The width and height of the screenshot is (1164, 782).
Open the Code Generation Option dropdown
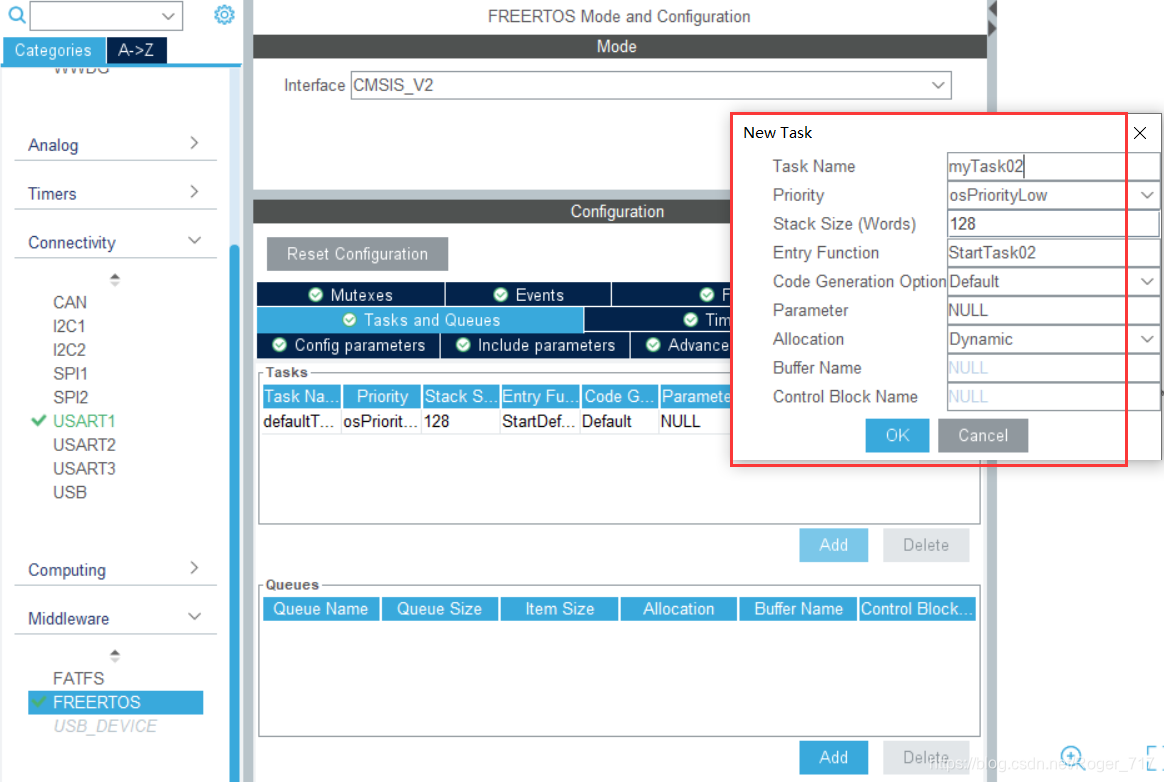coord(1146,281)
